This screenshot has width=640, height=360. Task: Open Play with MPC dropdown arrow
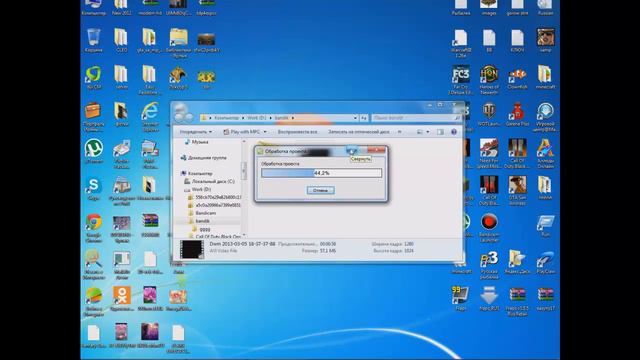point(265,132)
